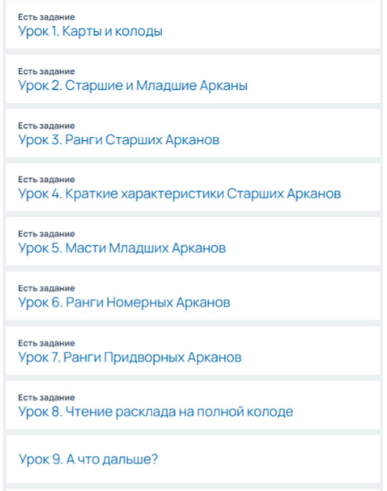Open 'Урок 7. Ранги Придворных Арканов'
The image size is (387, 491).
130,357
